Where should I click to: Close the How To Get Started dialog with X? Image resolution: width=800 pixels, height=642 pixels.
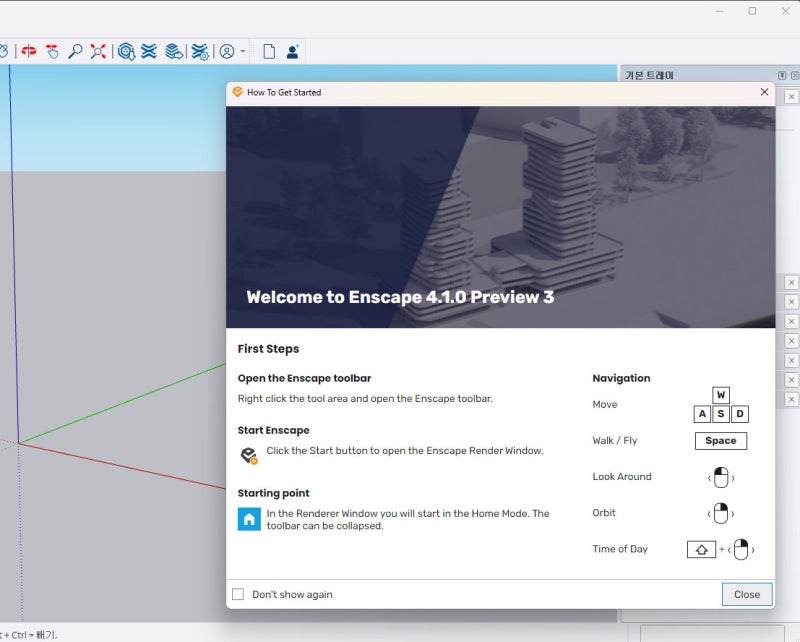point(764,92)
